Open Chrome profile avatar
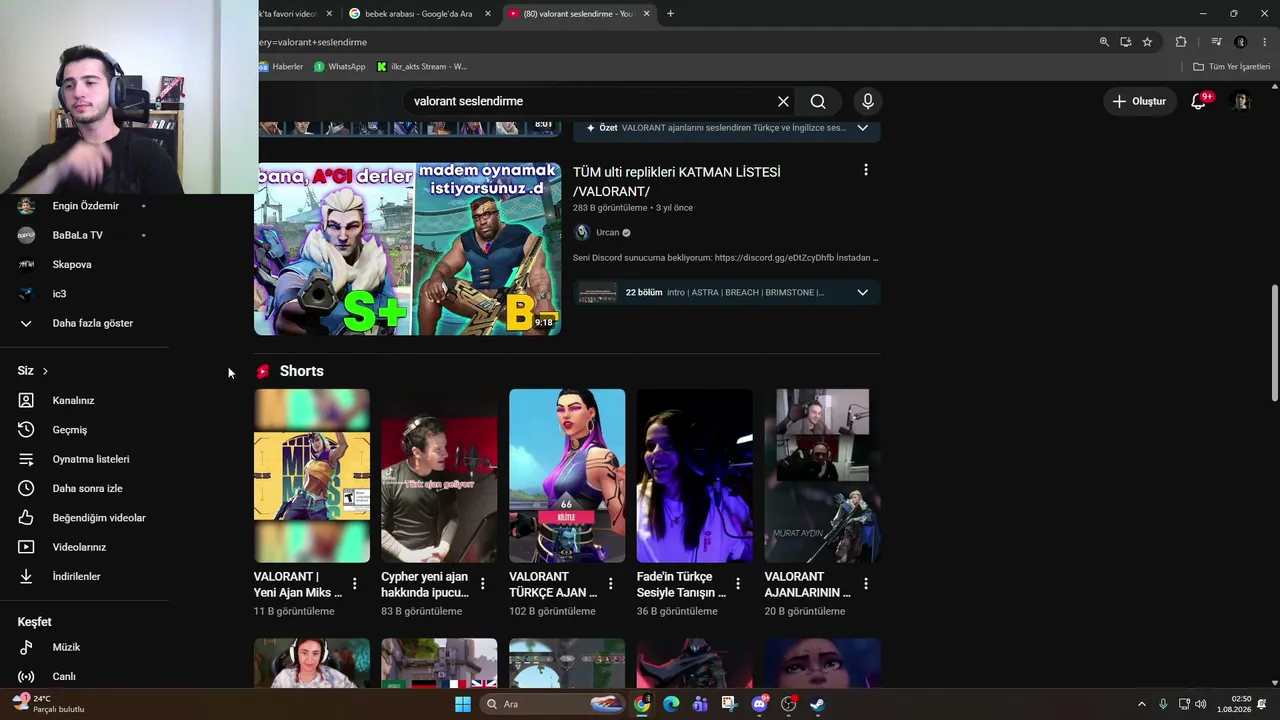The height and width of the screenshot is (720, 1280). [x=1241, y=42]
